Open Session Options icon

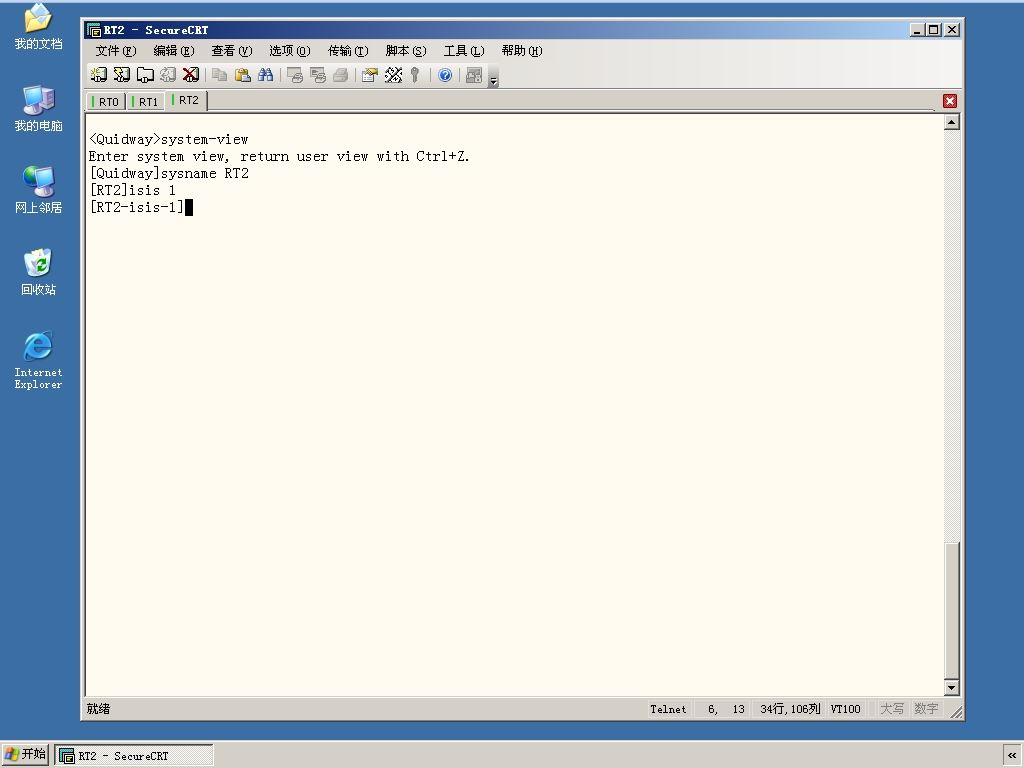(x=370, y=75)
